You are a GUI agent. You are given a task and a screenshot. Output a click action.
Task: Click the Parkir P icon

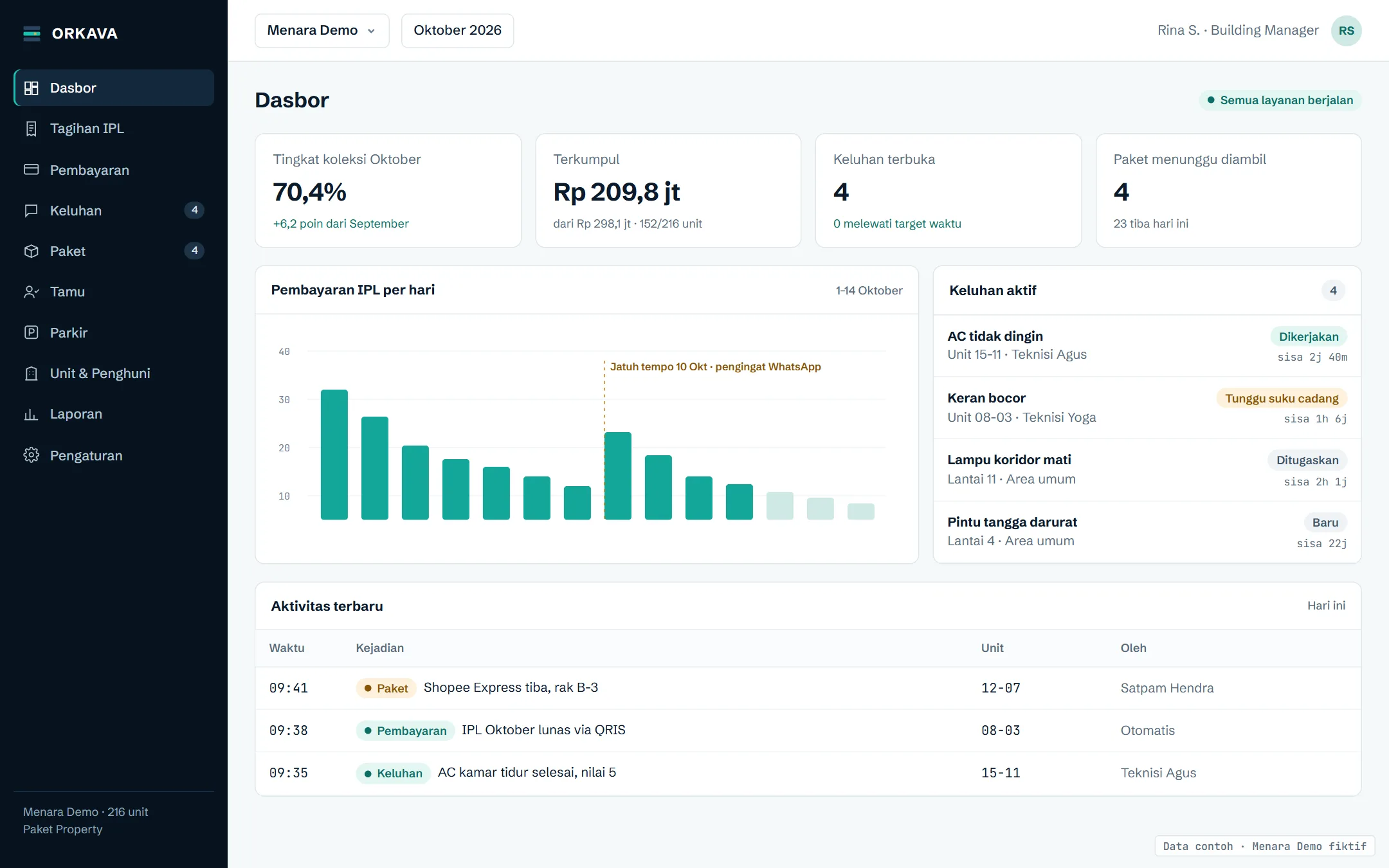[31, 332]
